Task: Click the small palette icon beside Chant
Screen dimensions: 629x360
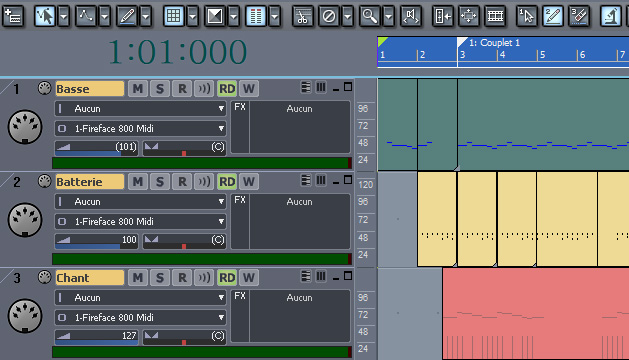Action: [x=45, y=277]
